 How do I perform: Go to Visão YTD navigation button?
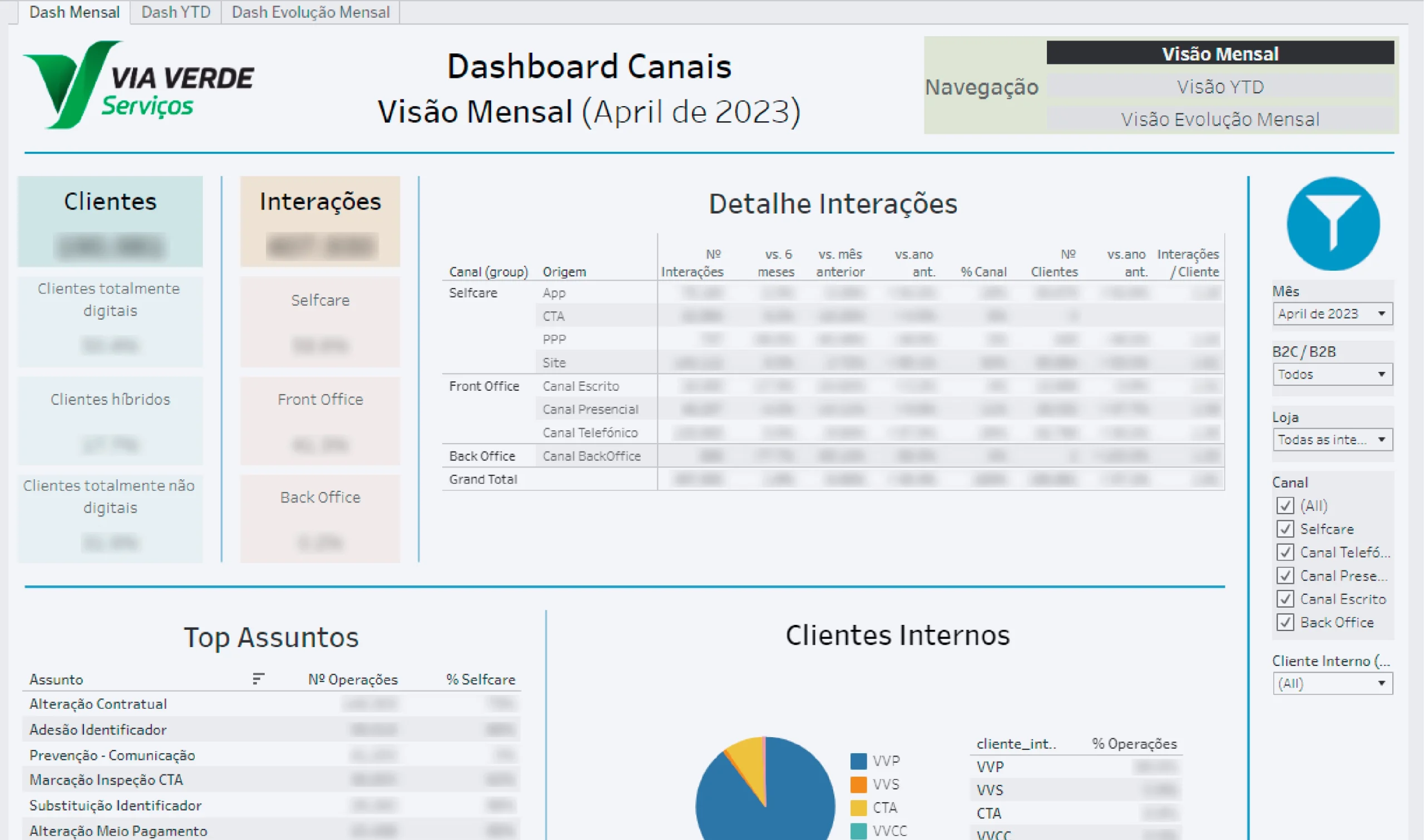pos(1220,87)
